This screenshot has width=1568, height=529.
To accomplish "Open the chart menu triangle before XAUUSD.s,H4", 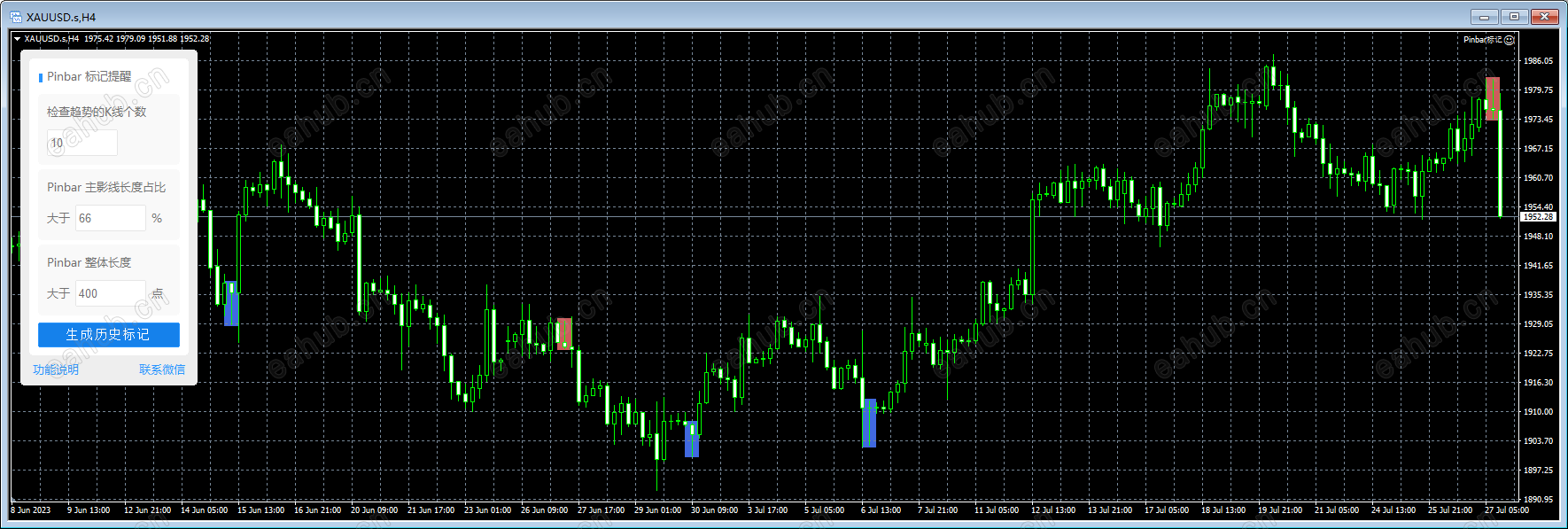I will (17, 39).
